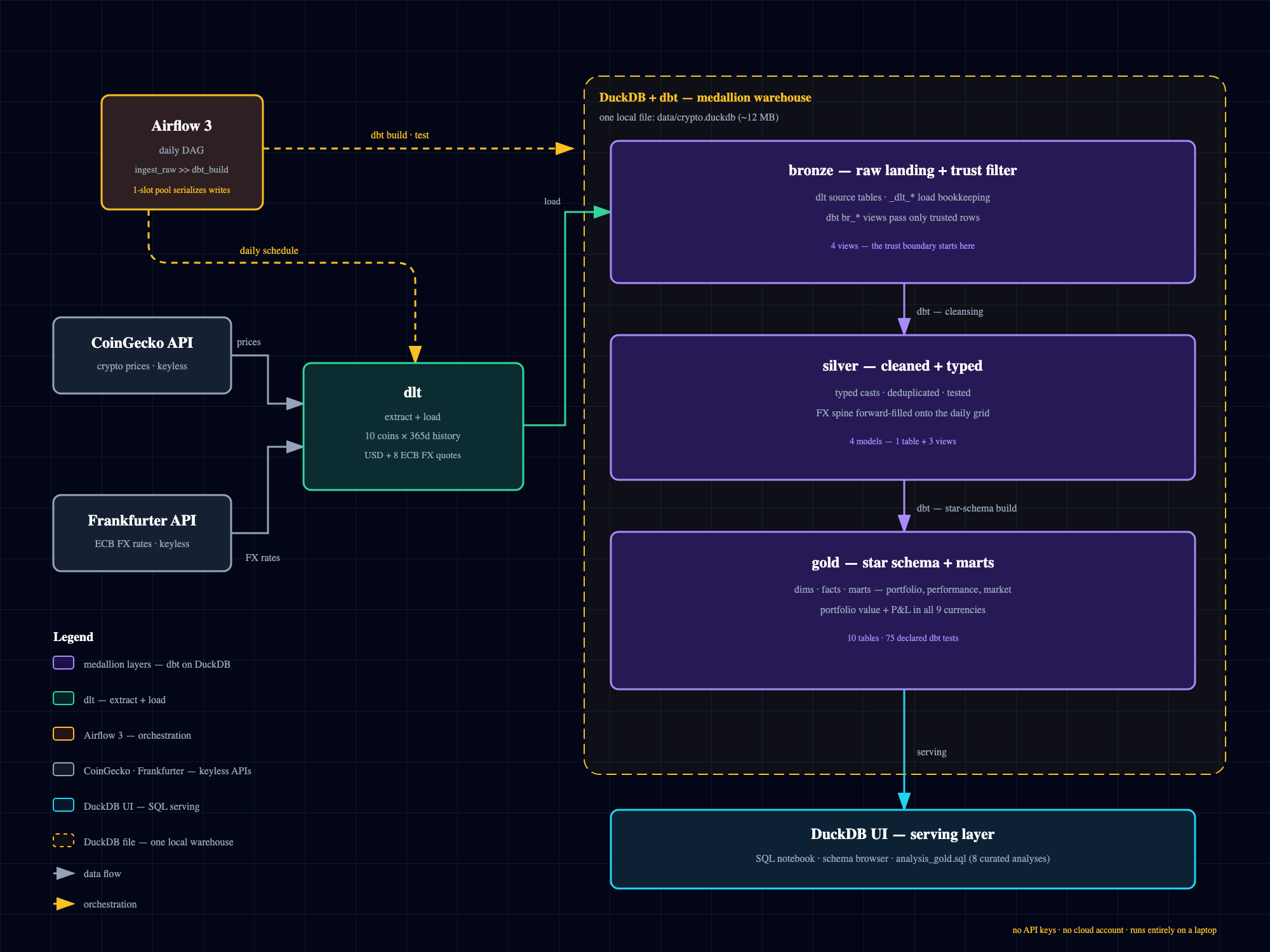Click the orange Airflow 3 legend swatch
The width and height of the screenshot is (1270, 952).
[63, 734]
